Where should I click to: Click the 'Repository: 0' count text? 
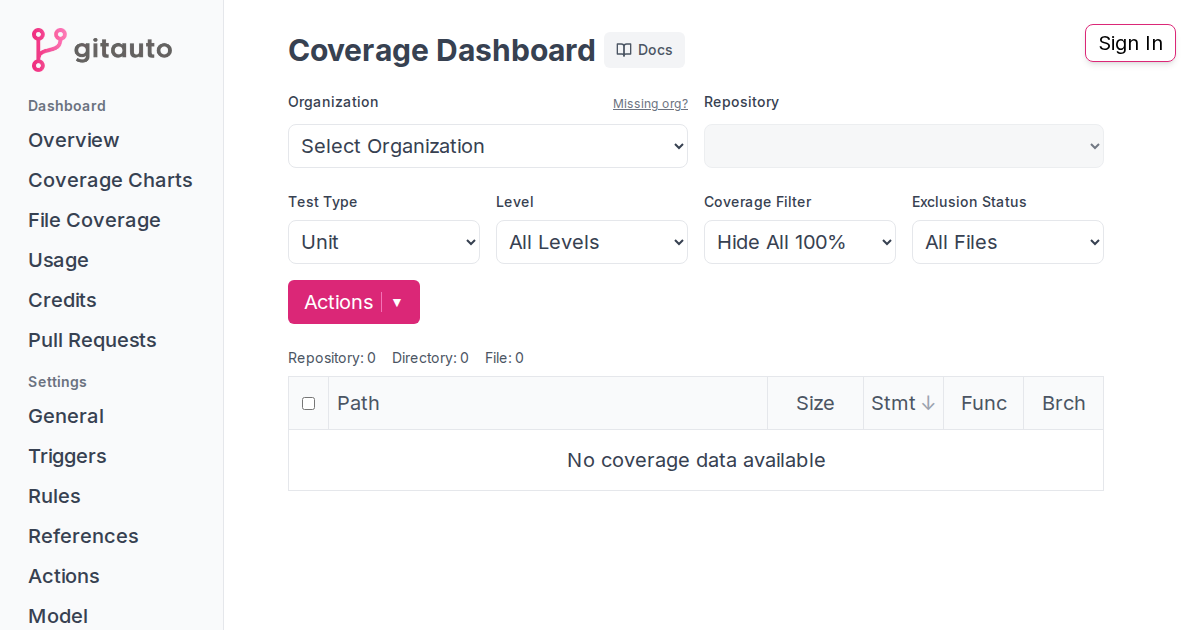click(x=332, y=358)
